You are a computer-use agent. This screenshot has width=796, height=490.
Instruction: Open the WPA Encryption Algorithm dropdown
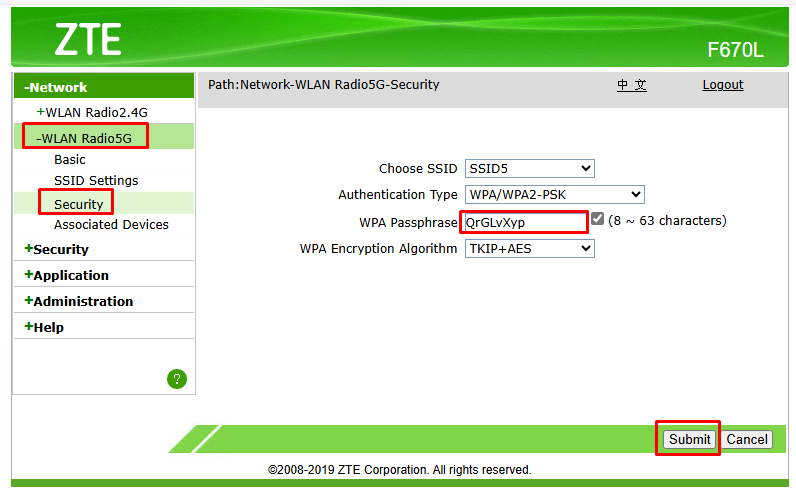(529, 249)
